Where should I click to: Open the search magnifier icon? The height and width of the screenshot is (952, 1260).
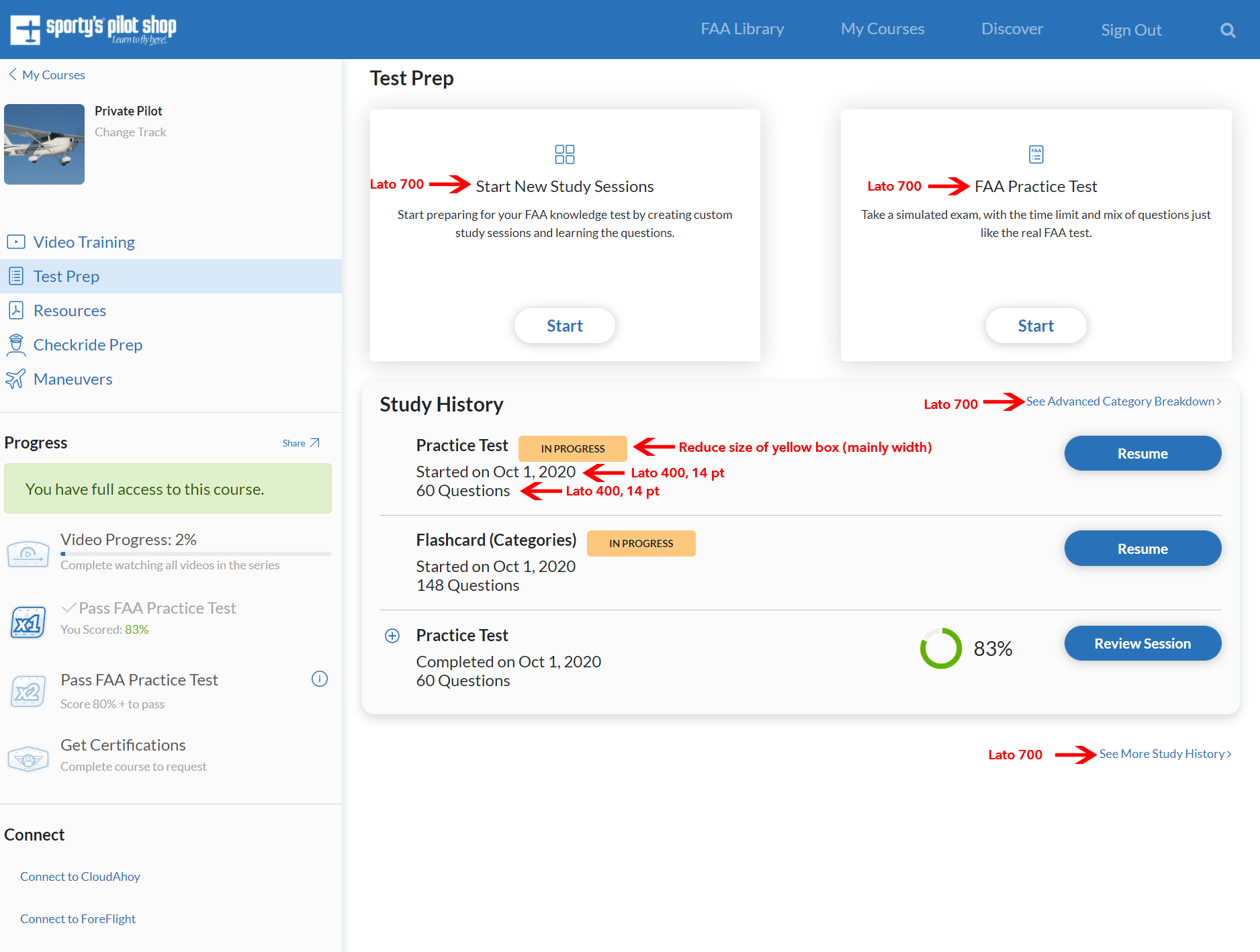click(x=1228, y=30)
